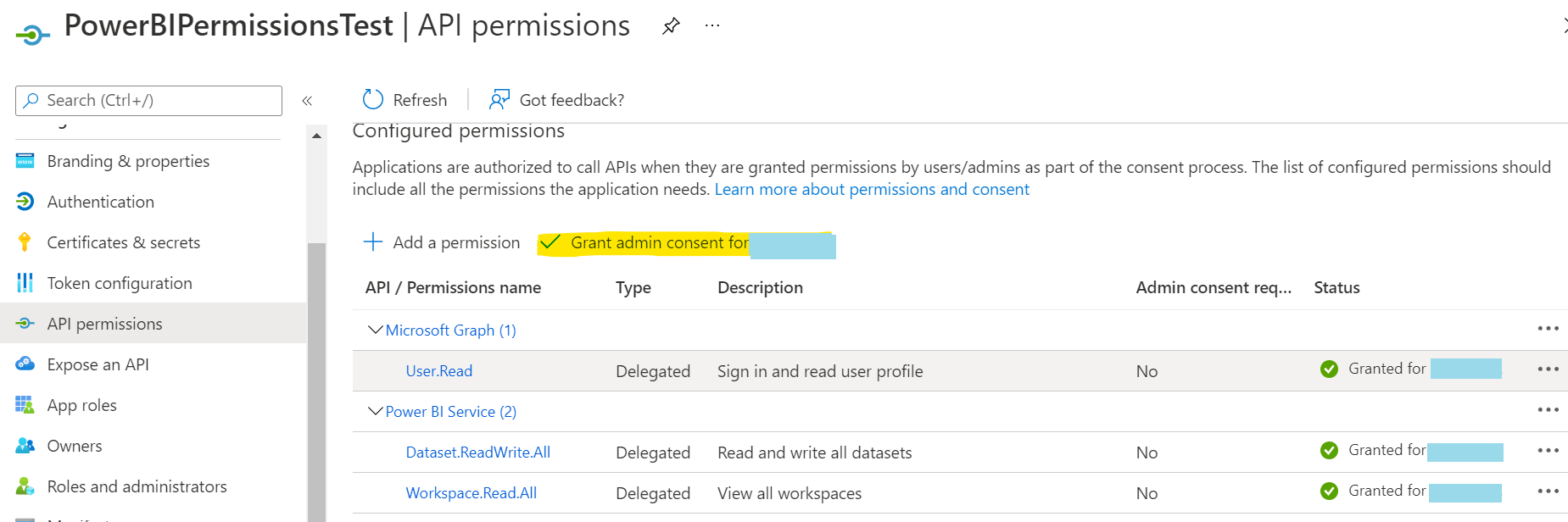Viewport: 1568px width, 522px height.
Task: Click the plus icon for Add a permission
Action: coord(373,242)
